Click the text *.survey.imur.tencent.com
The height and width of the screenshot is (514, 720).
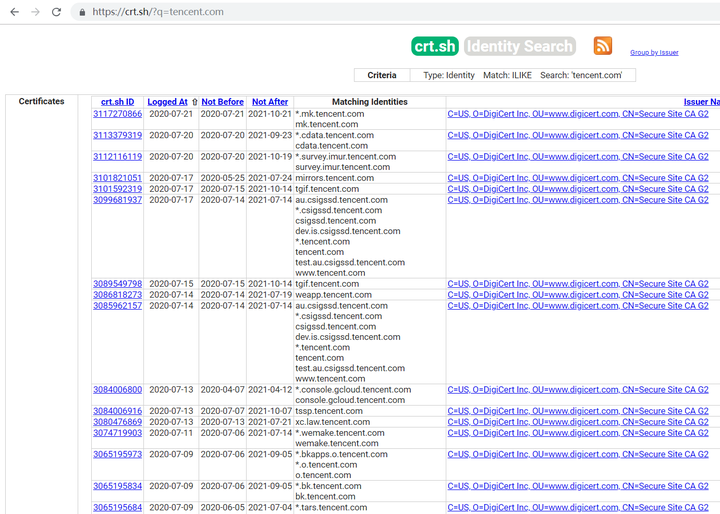(345, 157)
